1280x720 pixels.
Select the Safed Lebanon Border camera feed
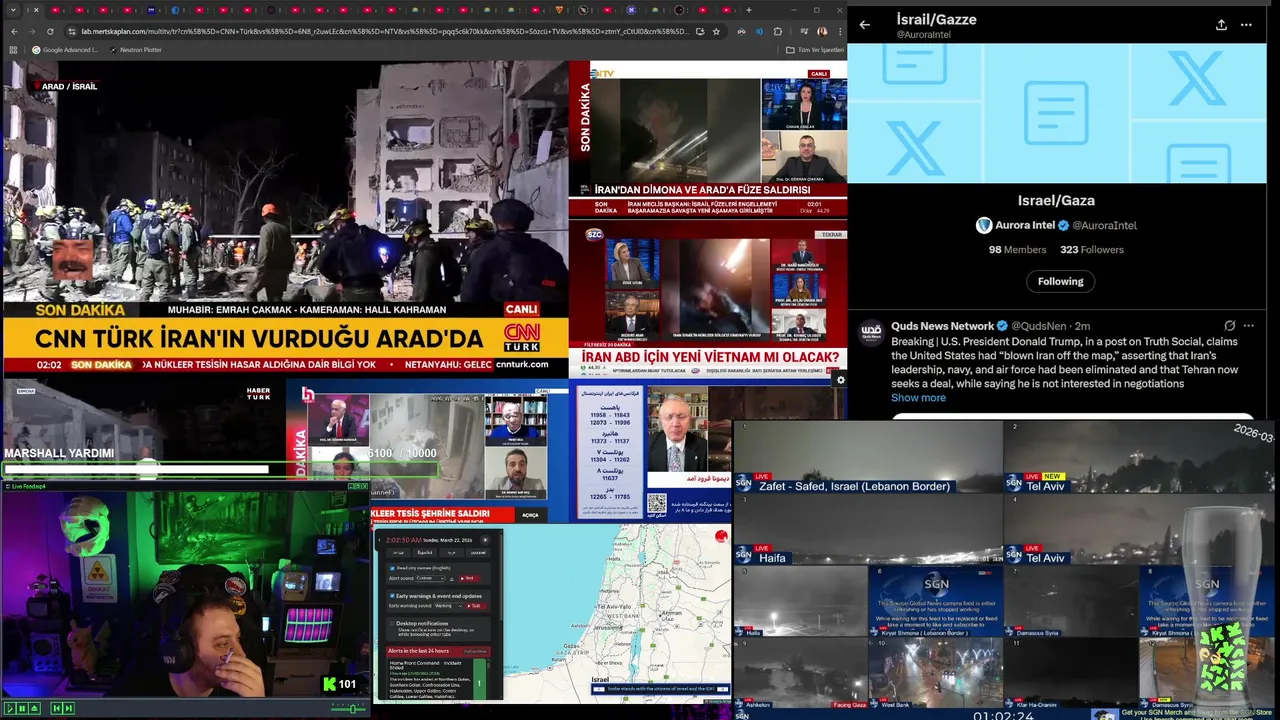coord(868,456)
